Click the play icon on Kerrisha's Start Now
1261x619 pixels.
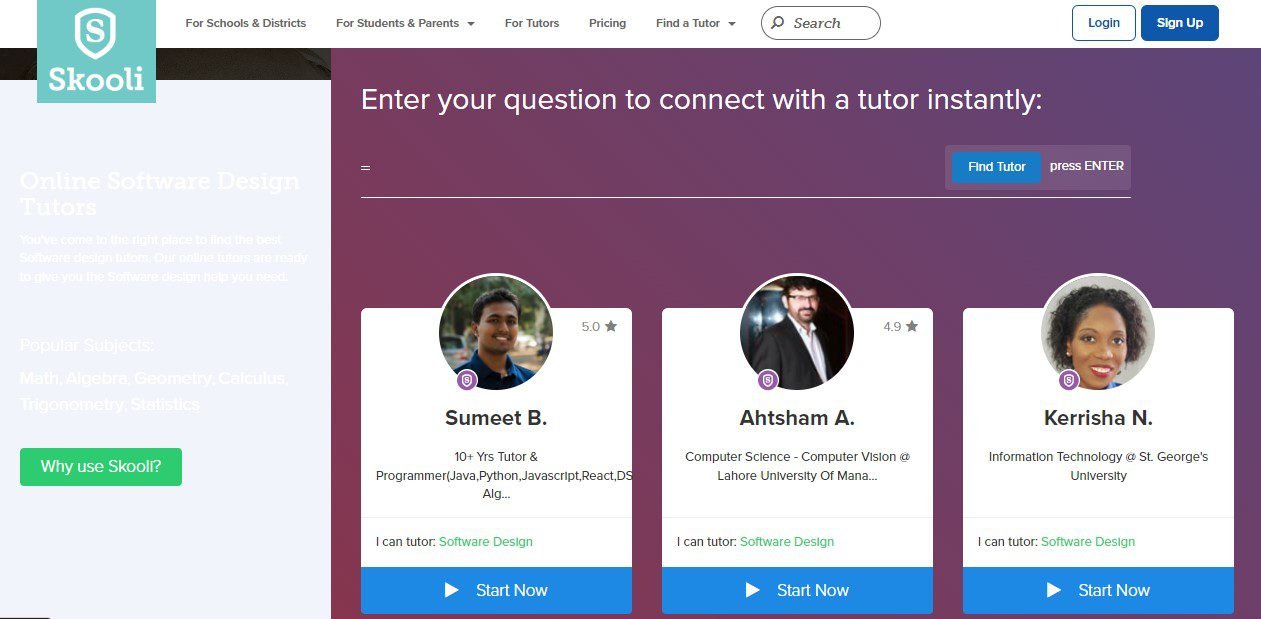tap(1053, 590)
